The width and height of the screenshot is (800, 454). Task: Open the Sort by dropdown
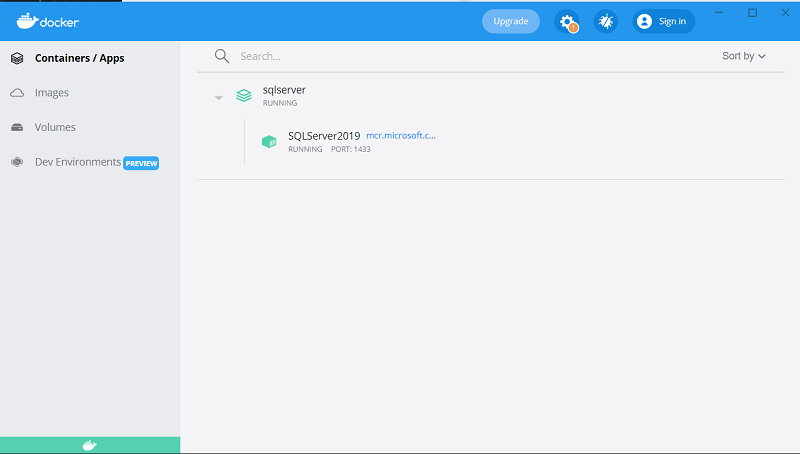pos(743,56)
